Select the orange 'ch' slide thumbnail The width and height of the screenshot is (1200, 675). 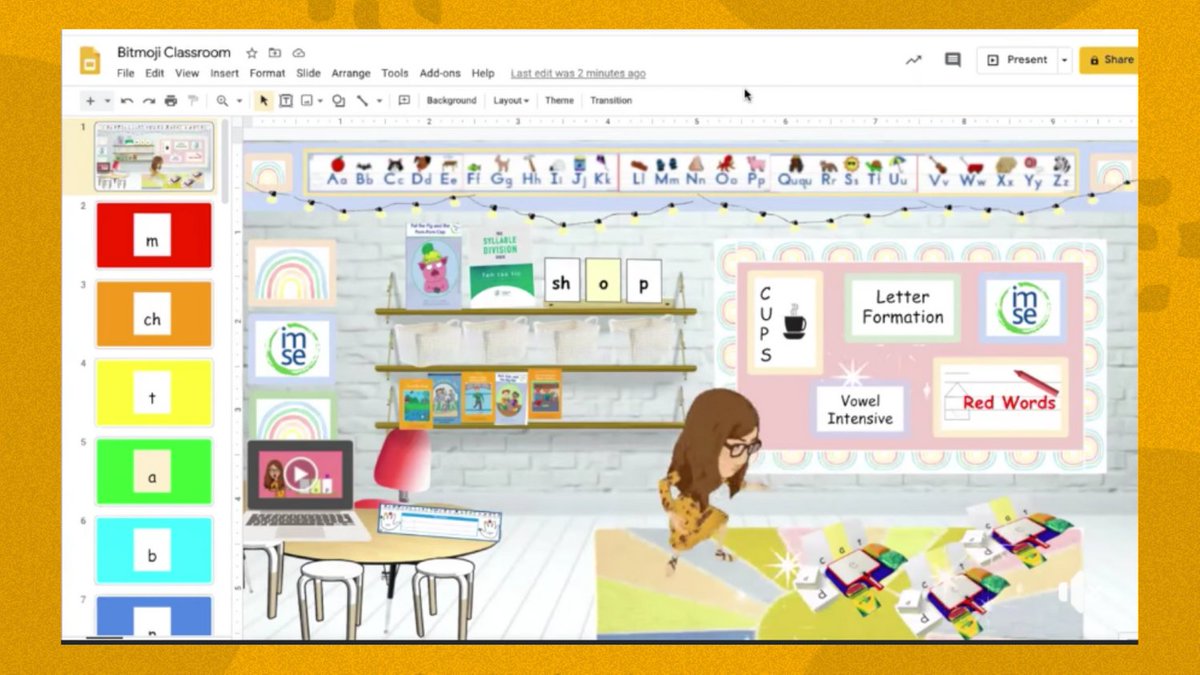point(153,314)
